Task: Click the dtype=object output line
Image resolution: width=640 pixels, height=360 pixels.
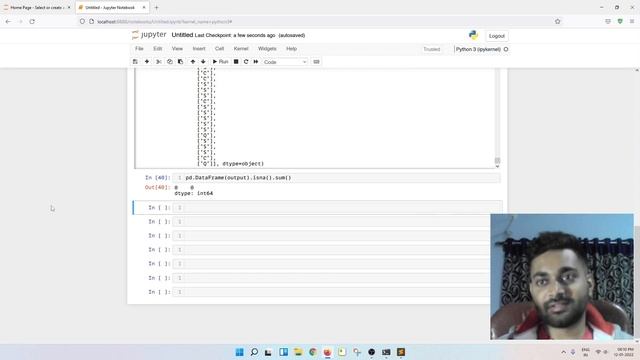Action: pos(231,164)
